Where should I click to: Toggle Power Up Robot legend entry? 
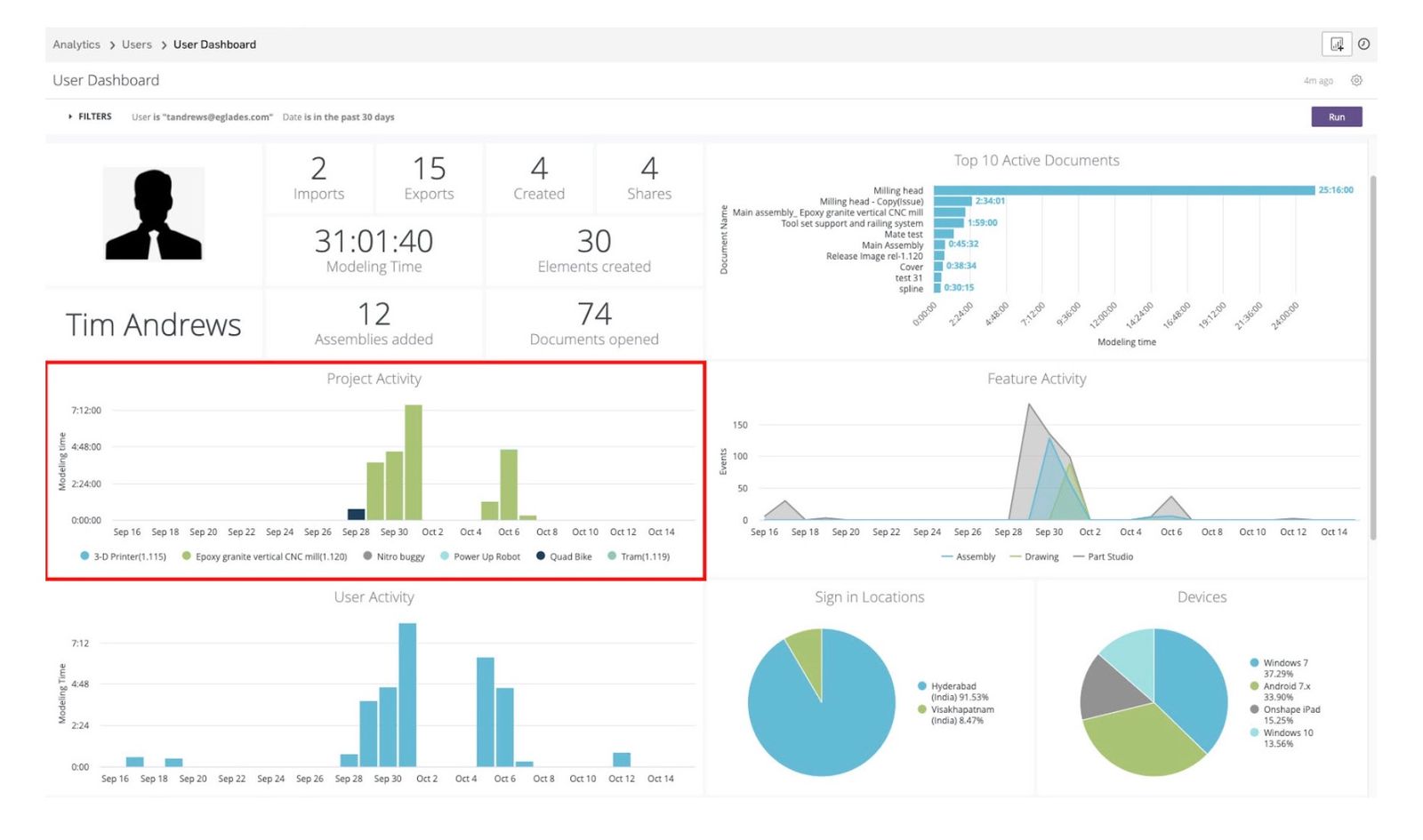click(486, 556)
